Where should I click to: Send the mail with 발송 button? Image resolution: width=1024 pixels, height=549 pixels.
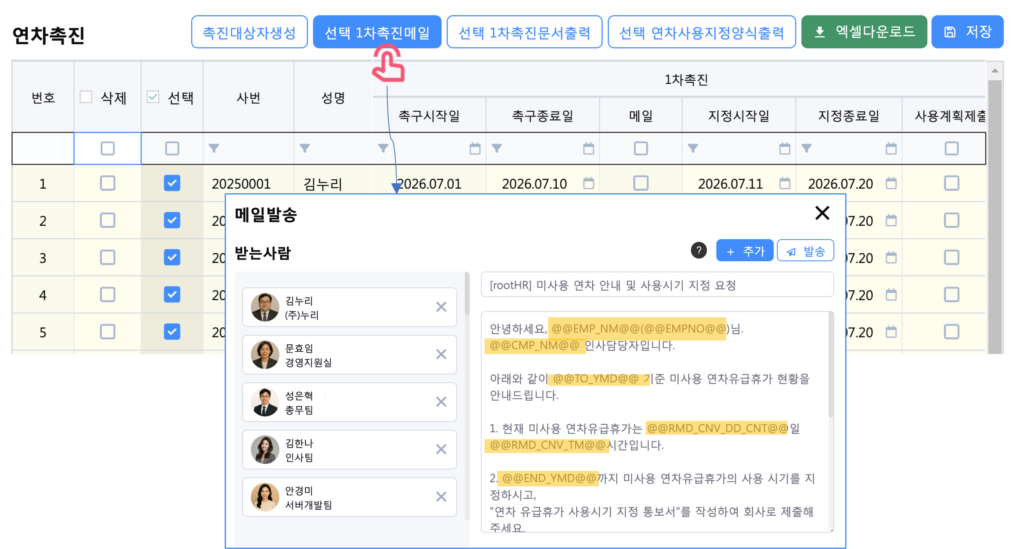(x=805, y=251)
